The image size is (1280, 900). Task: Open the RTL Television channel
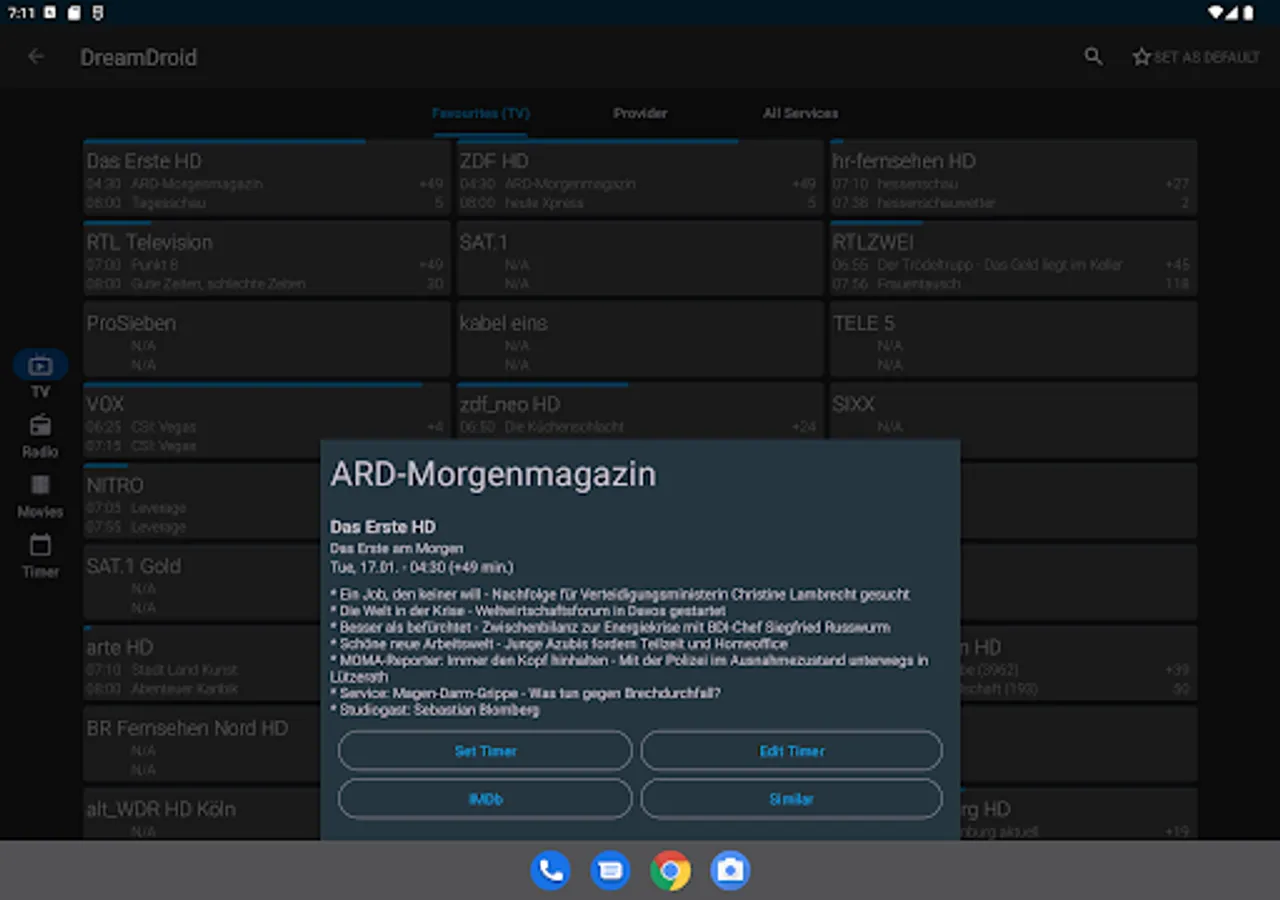click(x=267, y=259)
